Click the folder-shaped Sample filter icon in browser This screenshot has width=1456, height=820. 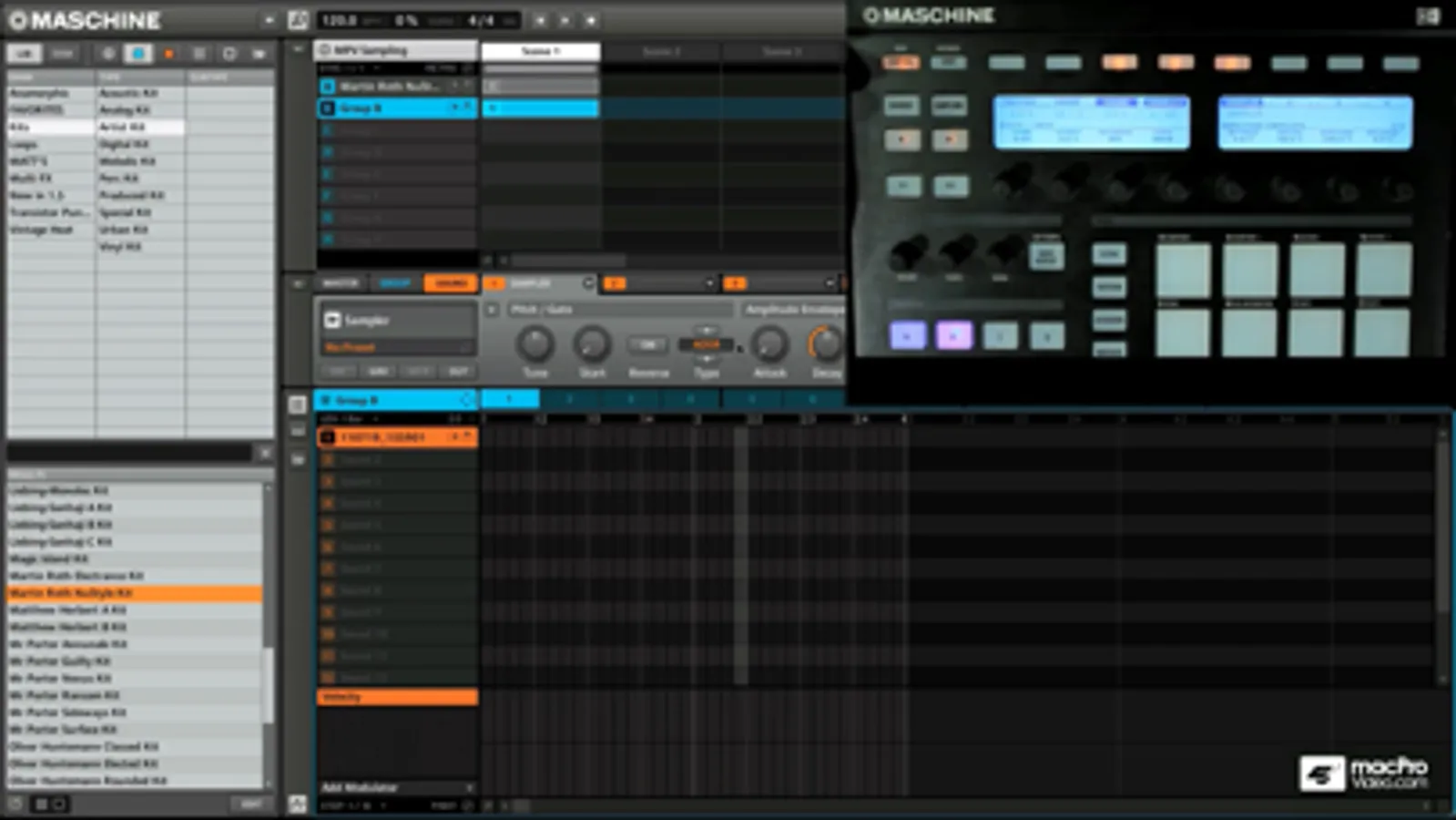coord(259,54)
